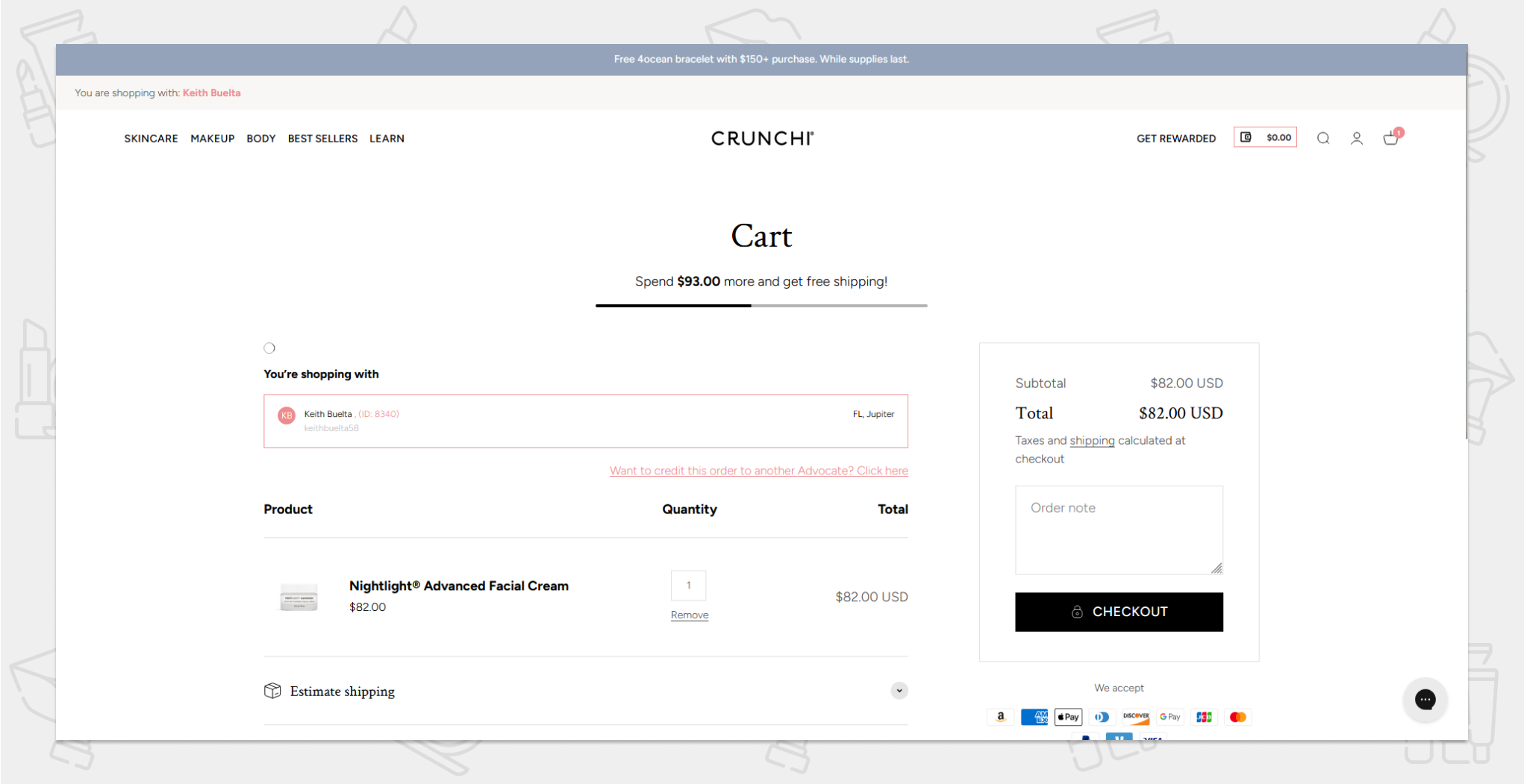Open the account profile icon
Viewport: 1524px width, 784px height.
[1356, 138]
